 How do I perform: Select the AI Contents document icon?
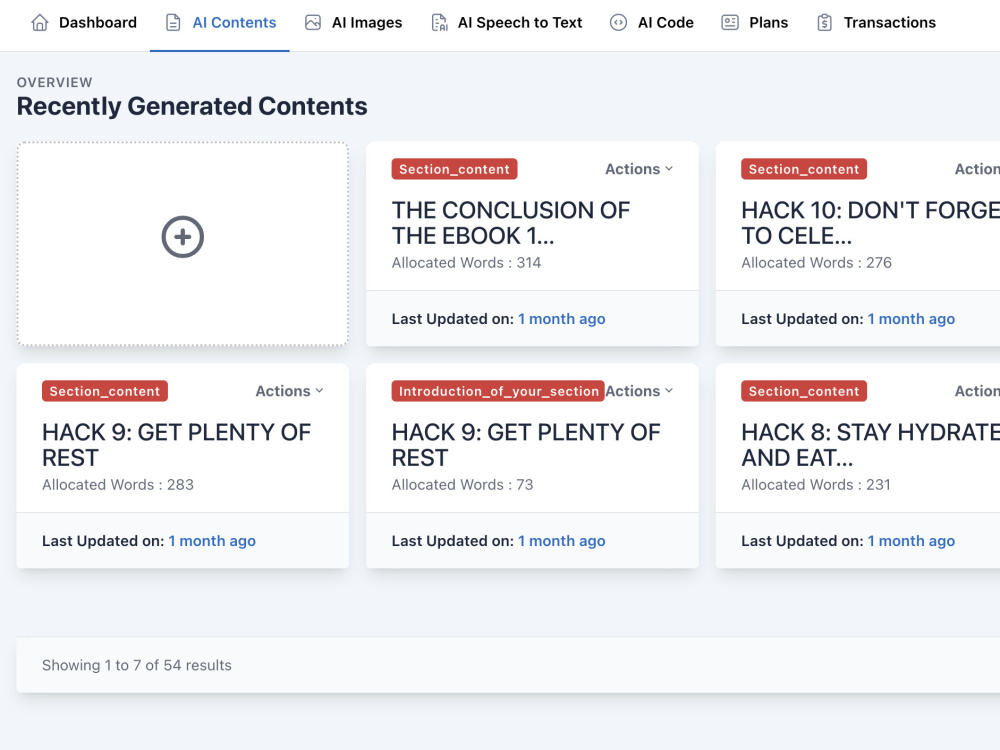[174, 22]
